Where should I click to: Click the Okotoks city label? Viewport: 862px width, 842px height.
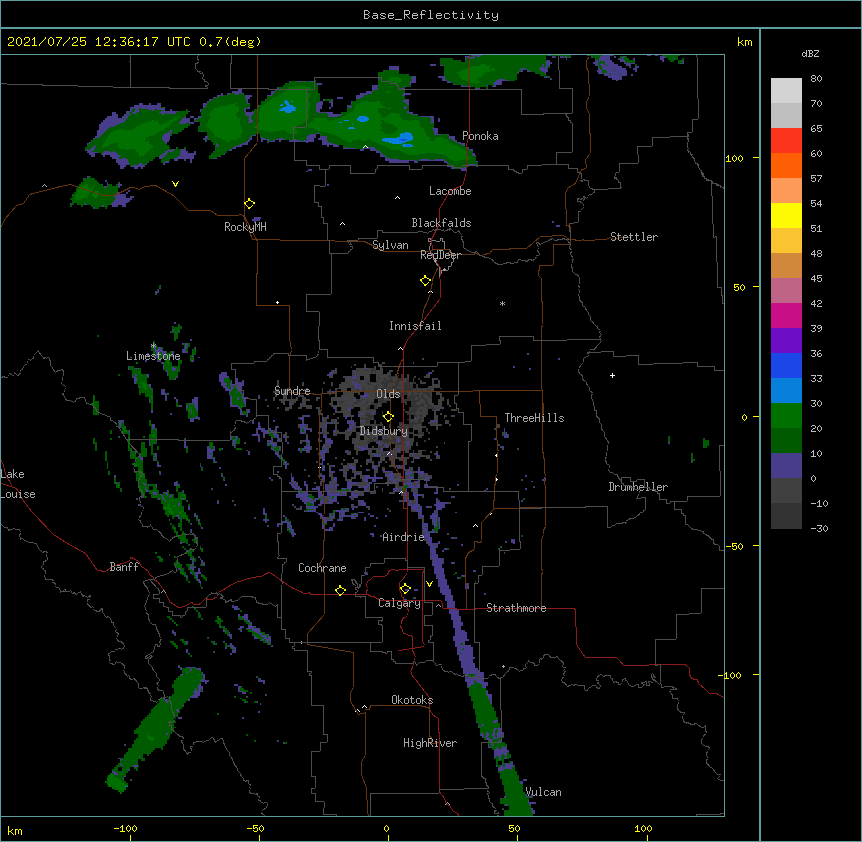click(x=412, y=700)
